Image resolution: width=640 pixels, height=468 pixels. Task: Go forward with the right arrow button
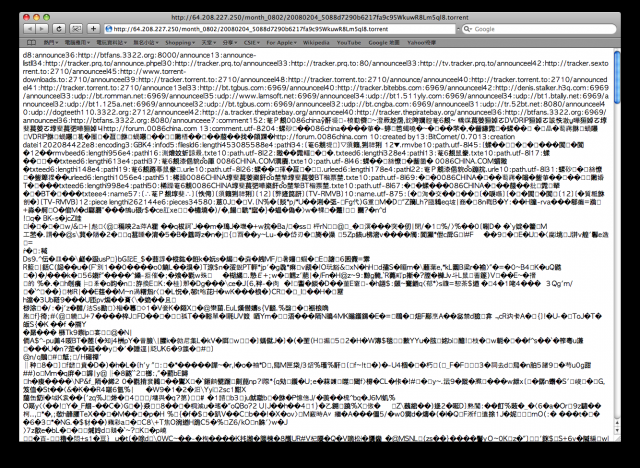42,29
